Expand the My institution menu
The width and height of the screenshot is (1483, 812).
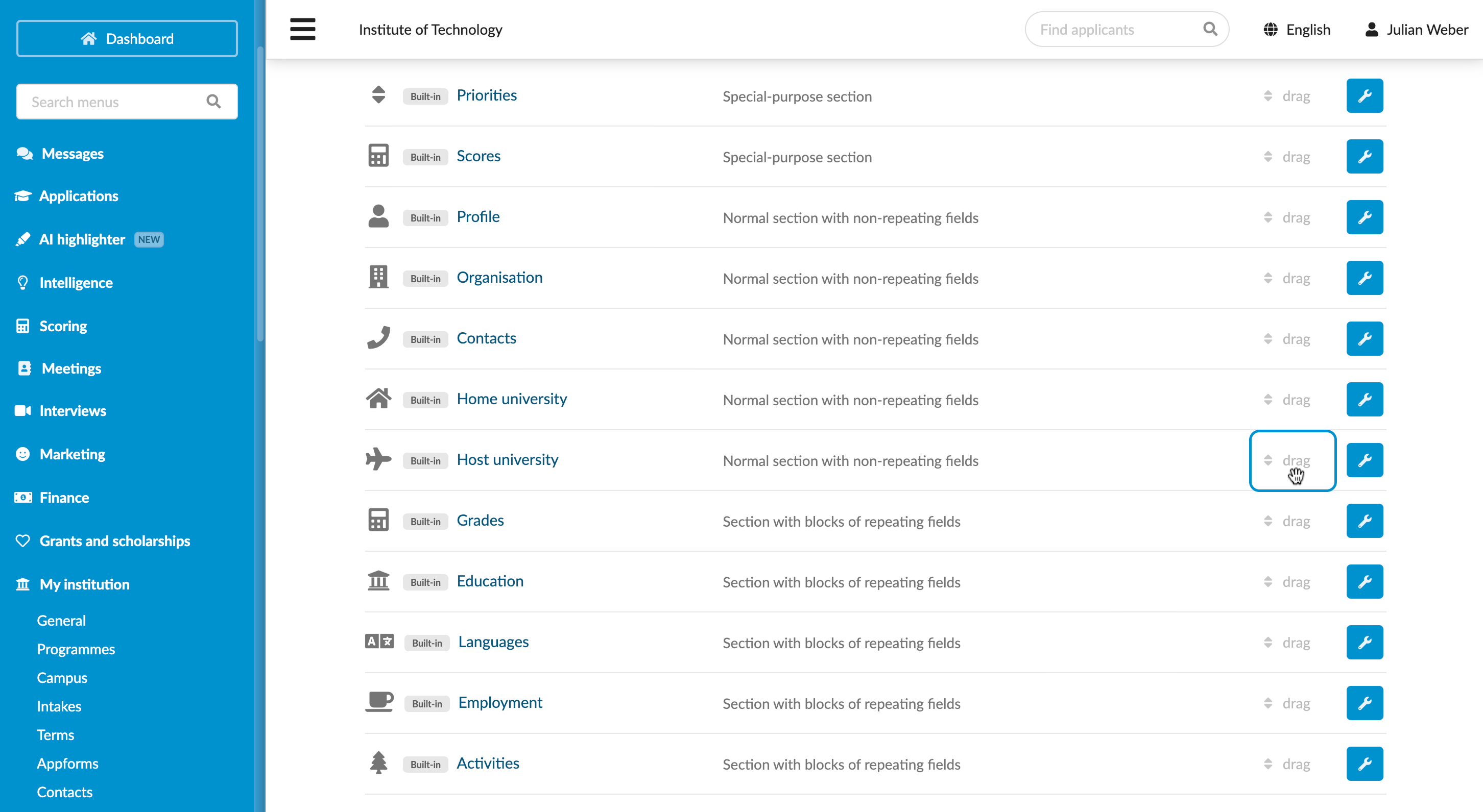(x=84, y=584)
